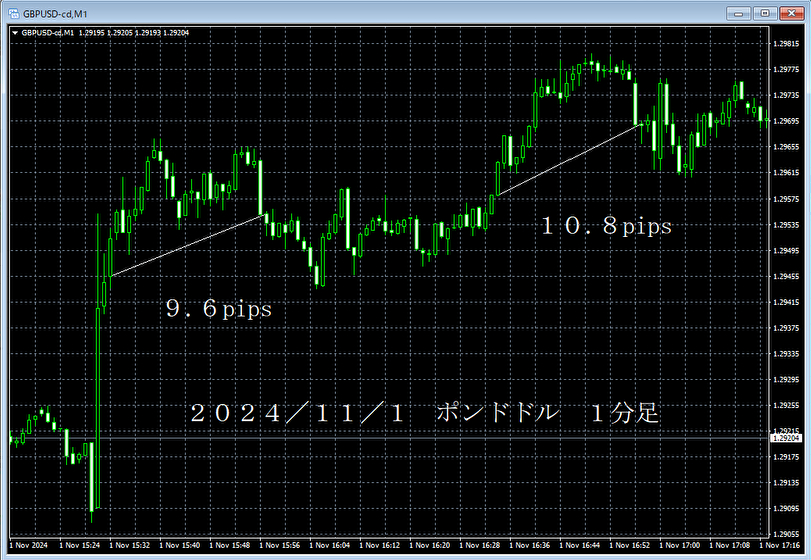Click the horizontal bid price line
The image size is (811, 560).
tap(400, 438)
